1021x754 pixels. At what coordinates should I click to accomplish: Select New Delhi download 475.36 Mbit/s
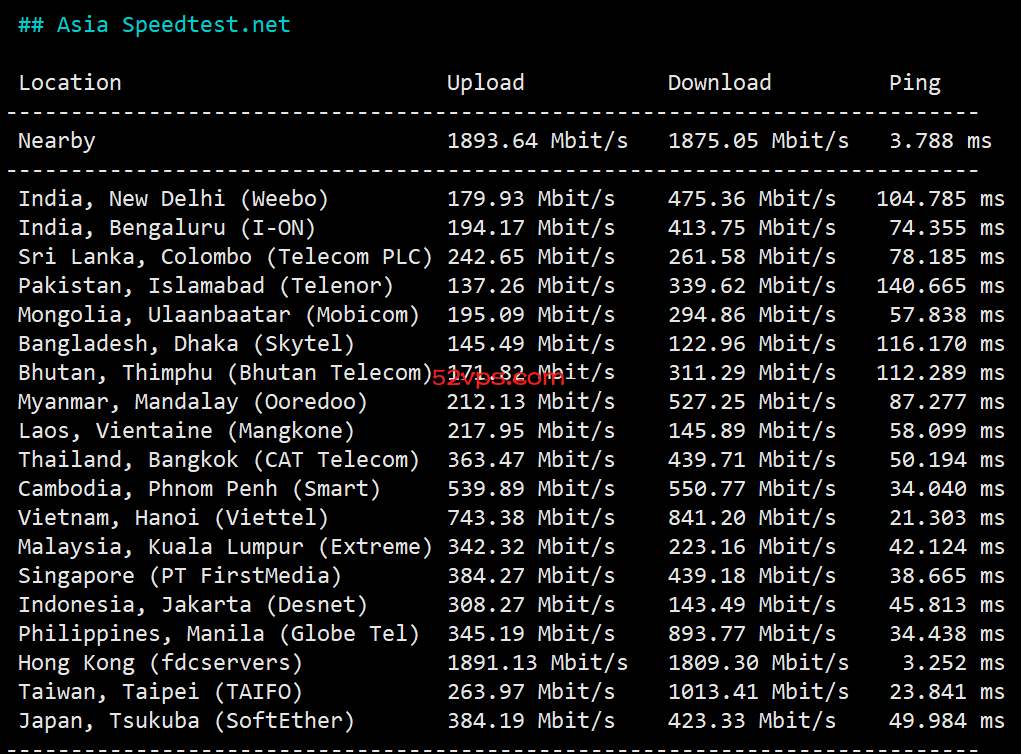(x=752, y=199)
